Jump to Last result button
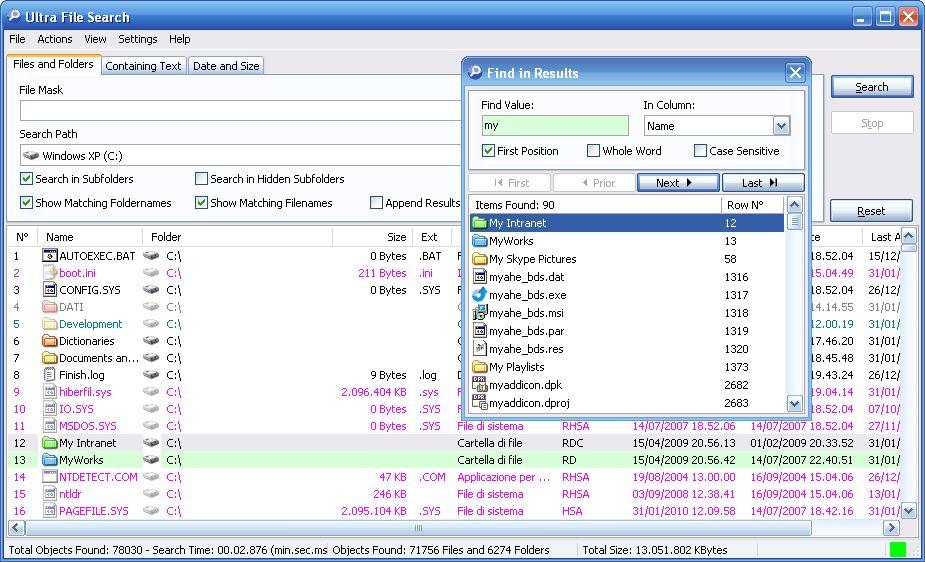 coord(763,183)
